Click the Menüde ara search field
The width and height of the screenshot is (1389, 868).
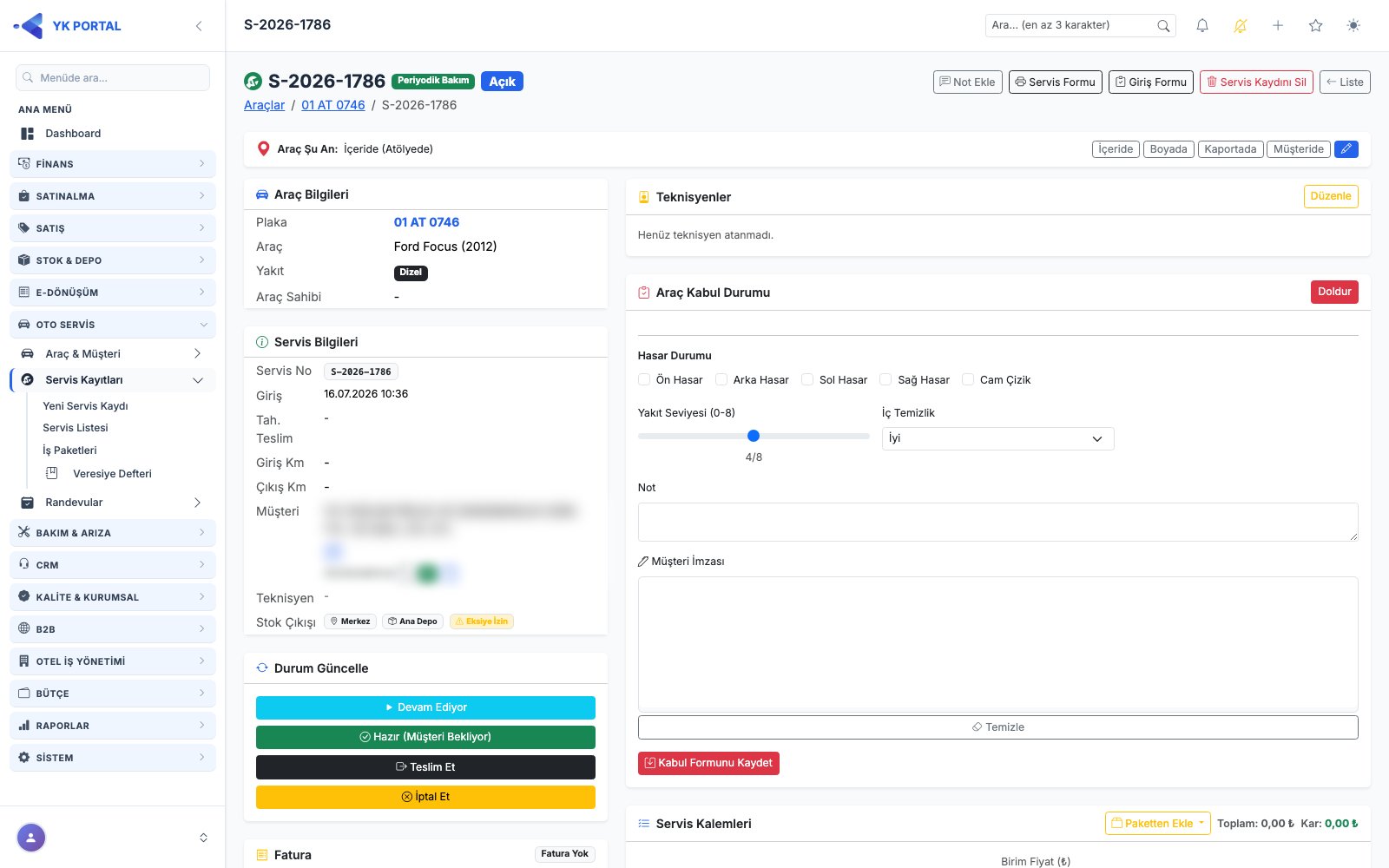(113, 77)
